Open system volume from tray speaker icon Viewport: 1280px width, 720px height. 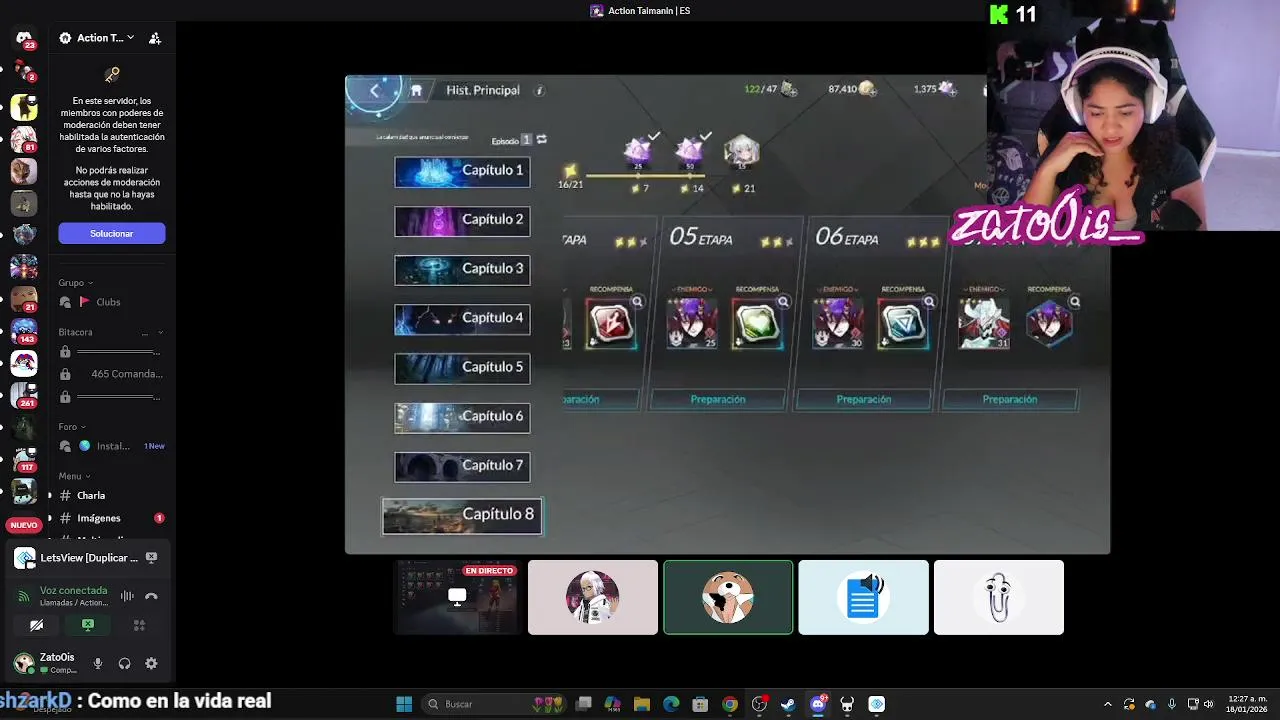[1208, 704]
